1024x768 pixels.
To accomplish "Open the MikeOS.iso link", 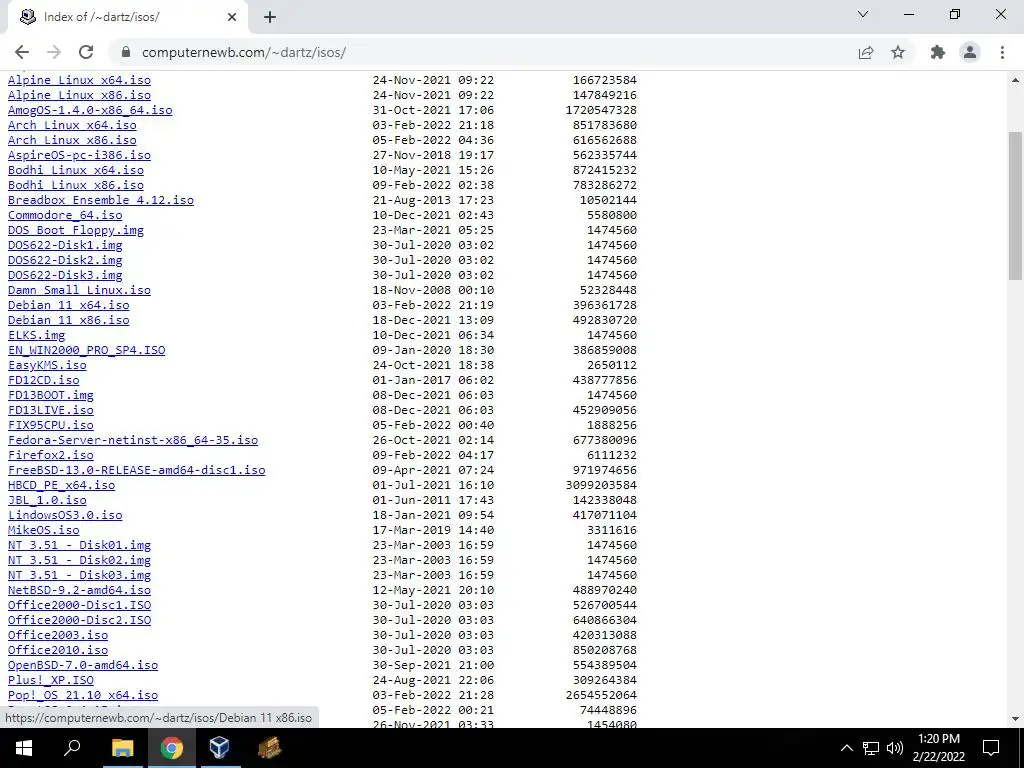I will 43,530.
